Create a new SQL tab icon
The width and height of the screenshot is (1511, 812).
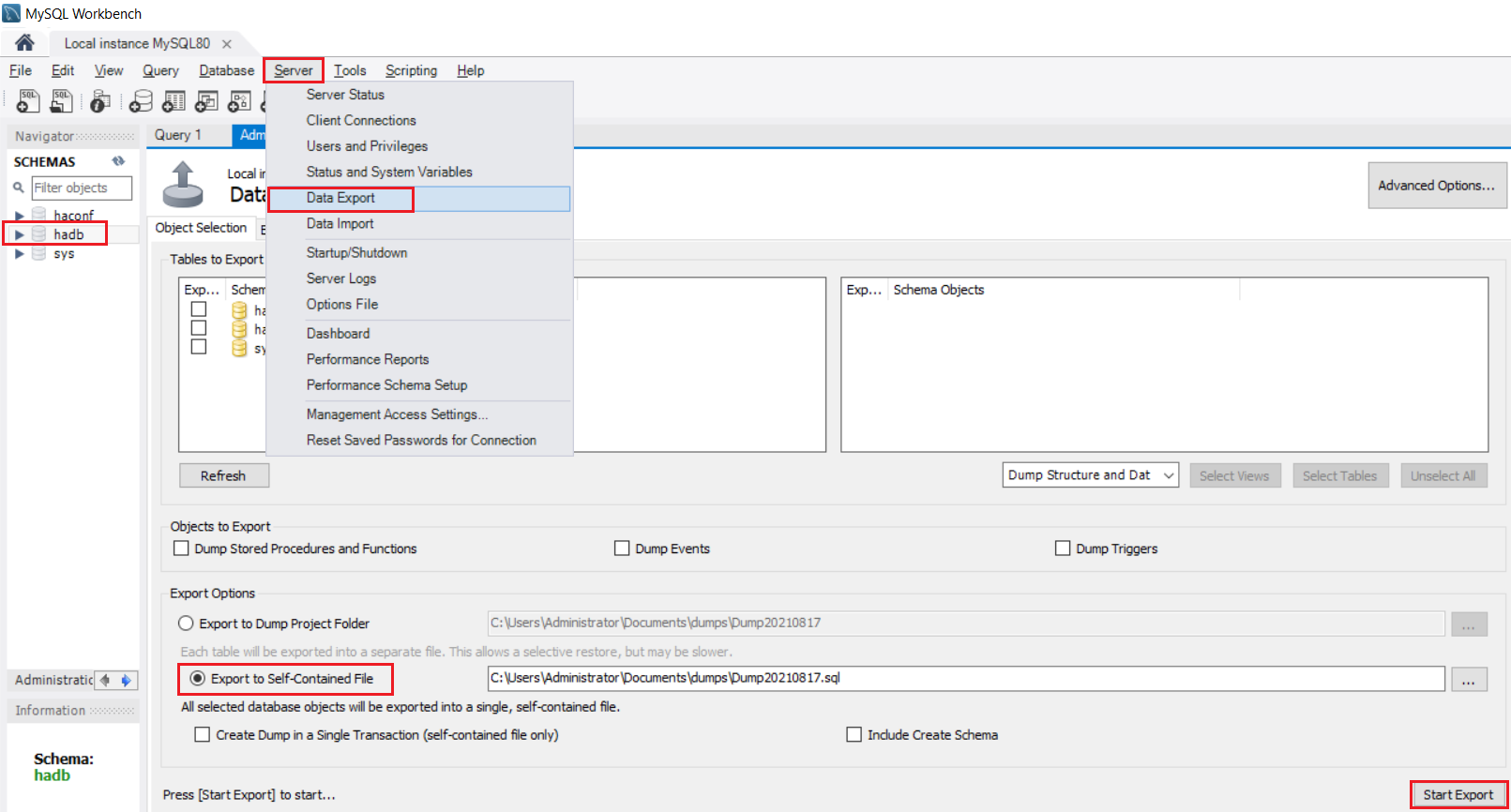pos(28,100)
